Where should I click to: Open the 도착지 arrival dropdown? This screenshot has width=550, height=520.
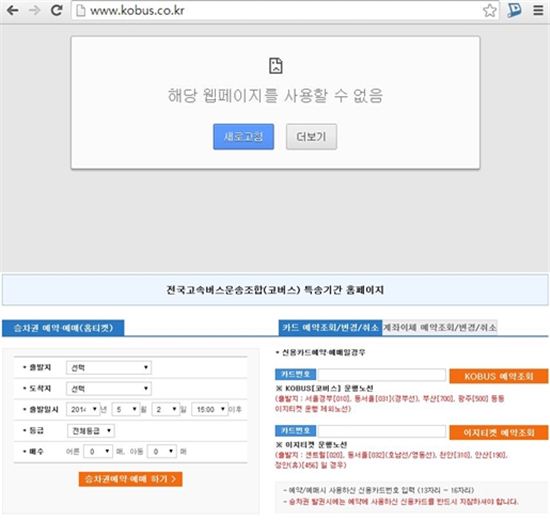pos(109,388)
